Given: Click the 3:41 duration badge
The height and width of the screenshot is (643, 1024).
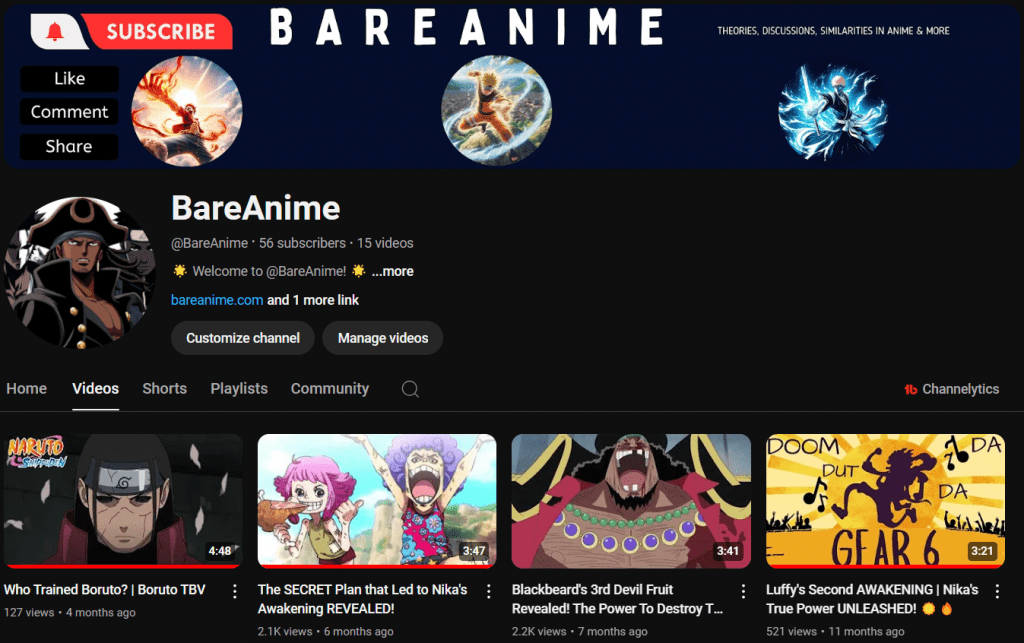Looking at the screenshot, I should click(x=728, y=551).
